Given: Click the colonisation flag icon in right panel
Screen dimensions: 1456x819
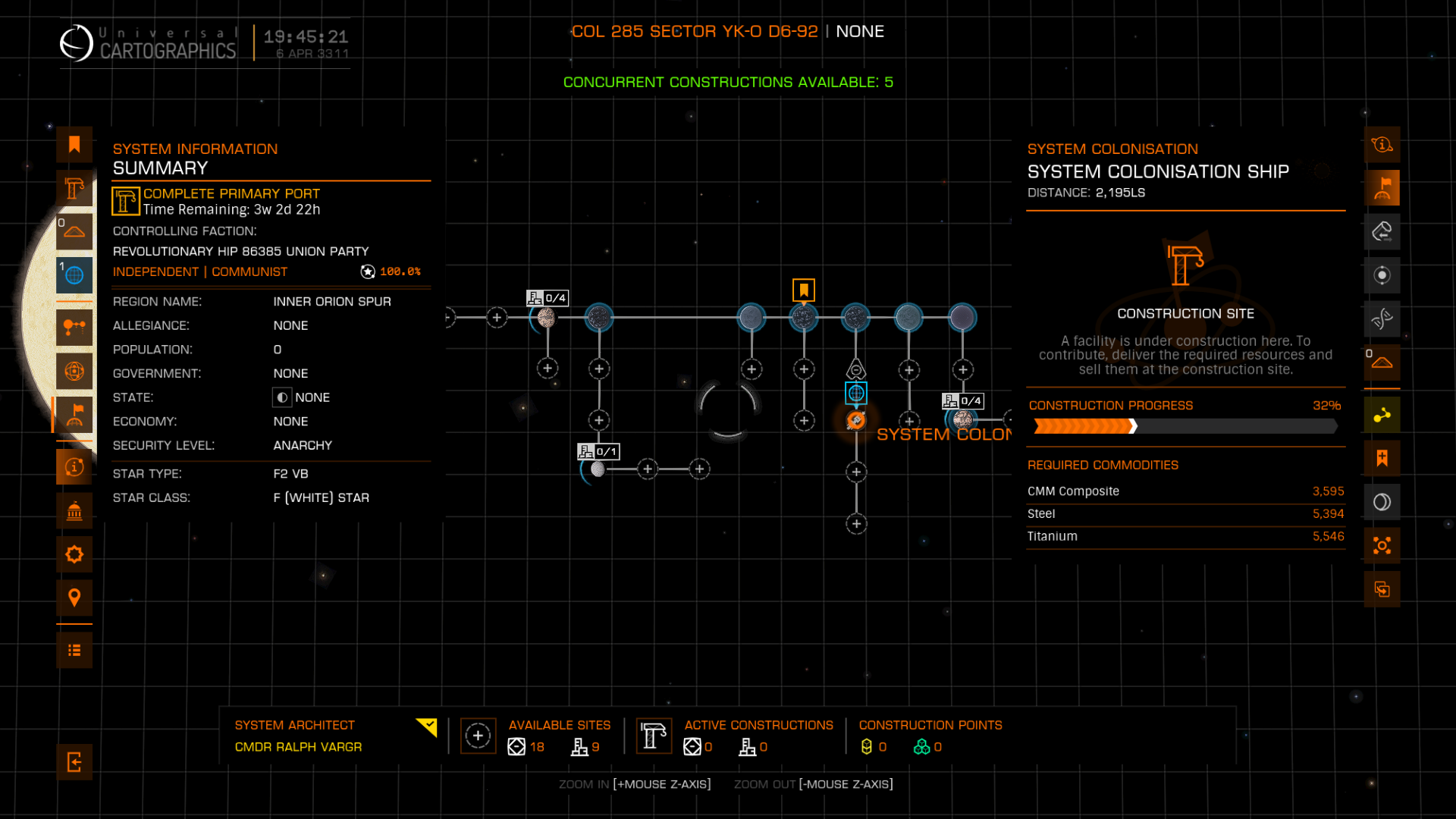Looking at the screenshot, I should (x=1382, y=188).
